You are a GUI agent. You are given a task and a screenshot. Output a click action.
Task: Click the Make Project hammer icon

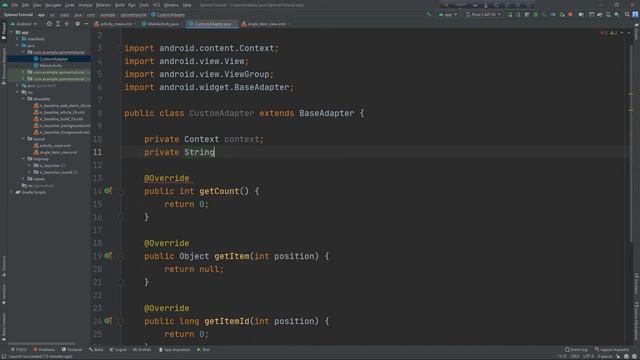pos(429,15)
